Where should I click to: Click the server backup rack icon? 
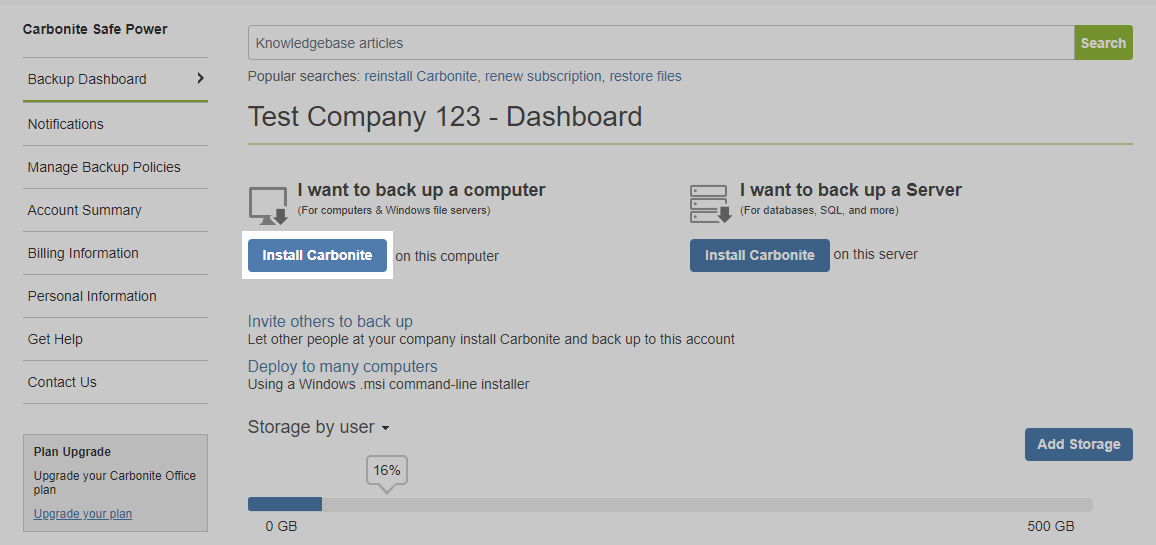point(710,204)
